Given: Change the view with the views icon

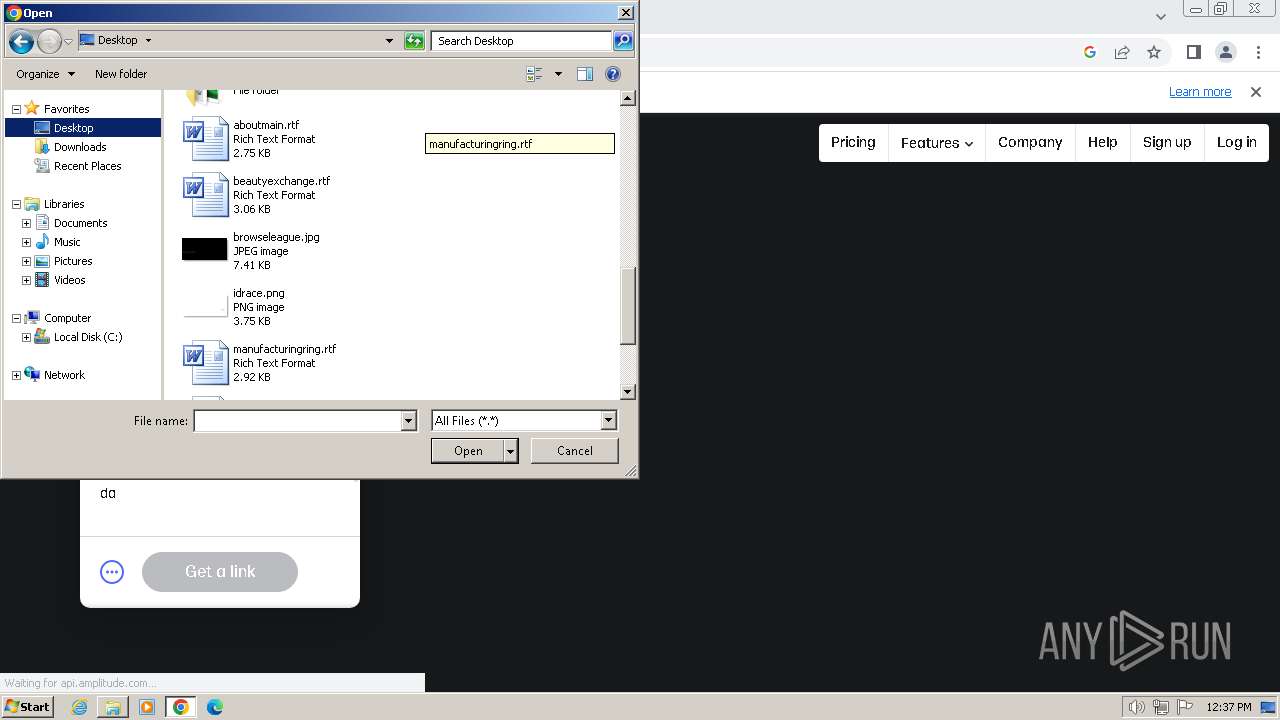Looking at the screenshot, I should tap(534, 74).
